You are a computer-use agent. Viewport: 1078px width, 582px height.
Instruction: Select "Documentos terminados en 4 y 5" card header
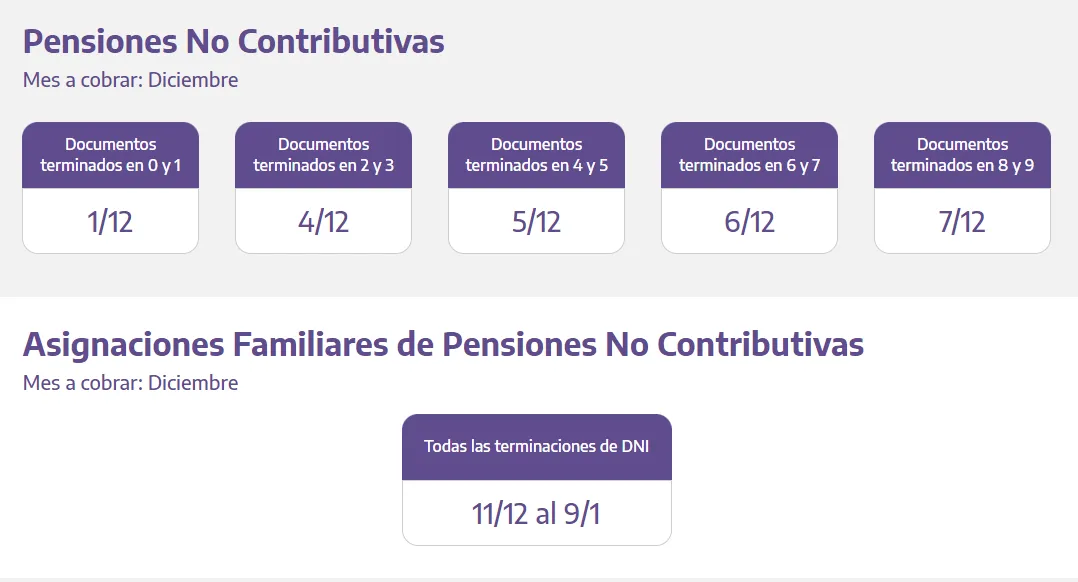point(536,155)
